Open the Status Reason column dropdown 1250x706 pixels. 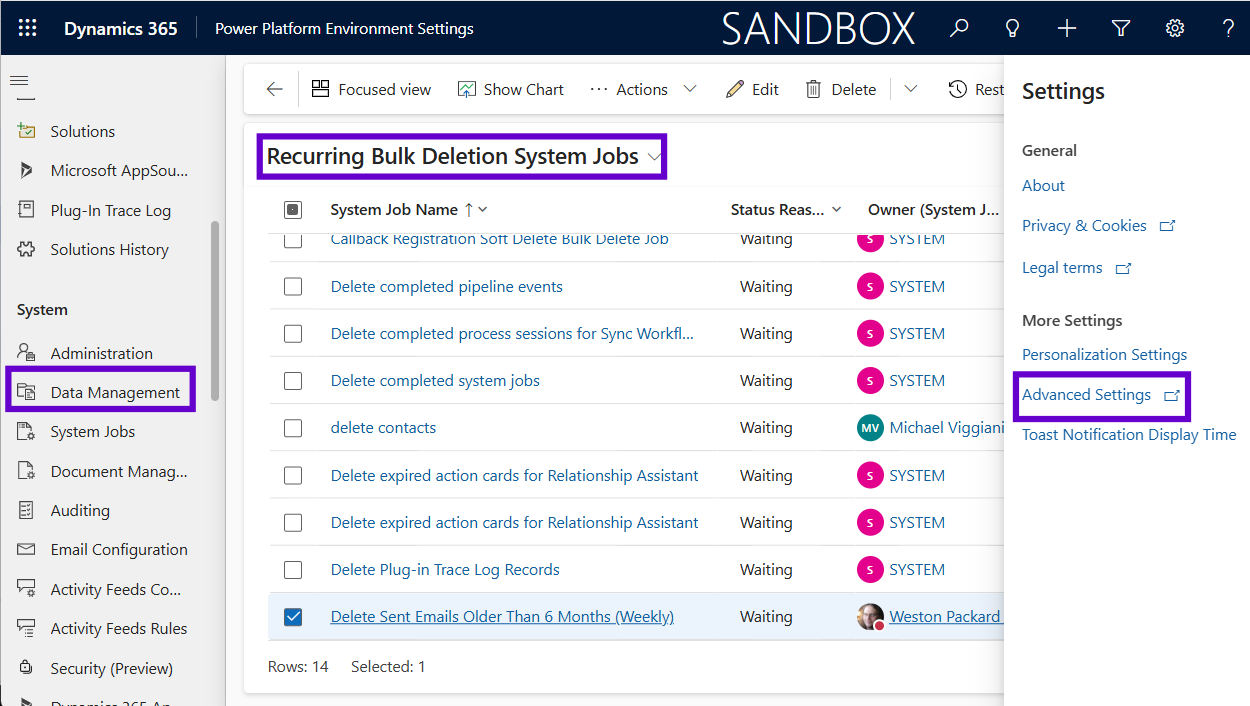click(x=837, y=209)
